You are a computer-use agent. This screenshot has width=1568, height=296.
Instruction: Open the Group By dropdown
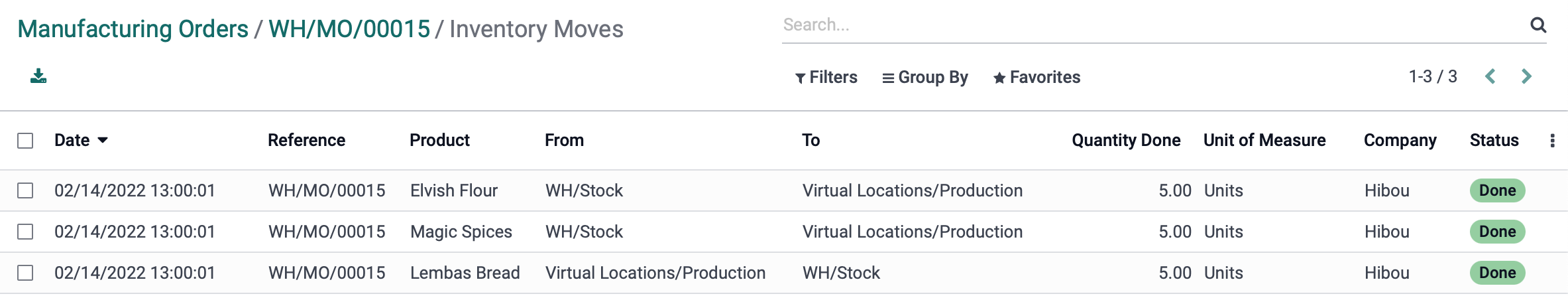925,78
